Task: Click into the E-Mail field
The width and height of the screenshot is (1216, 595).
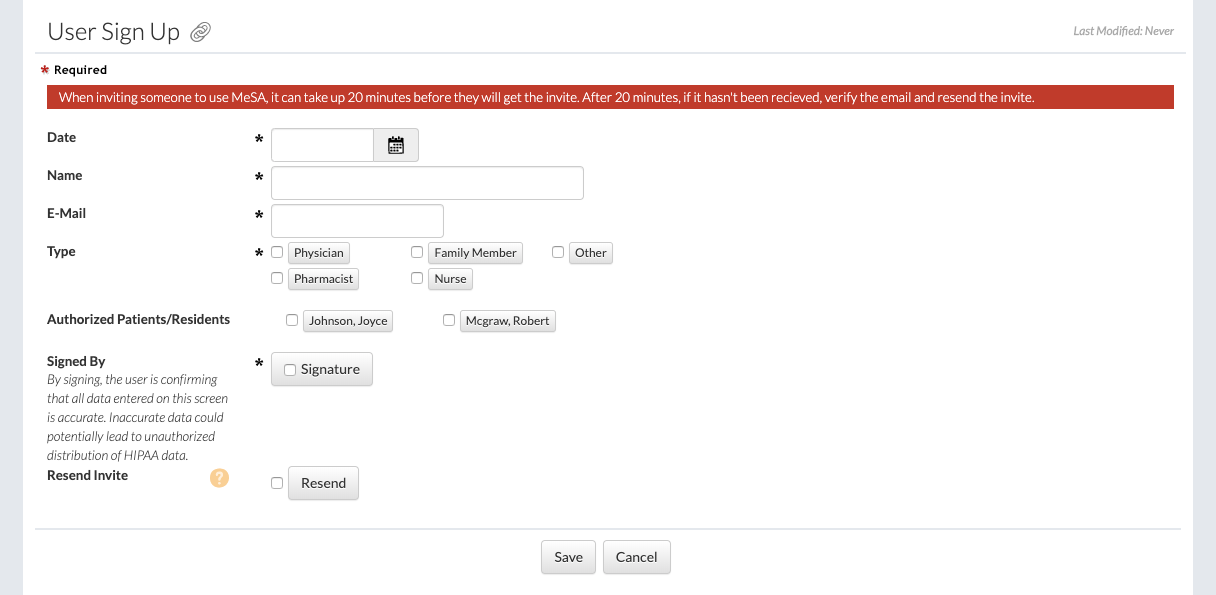Action: [x=357, y=221]
